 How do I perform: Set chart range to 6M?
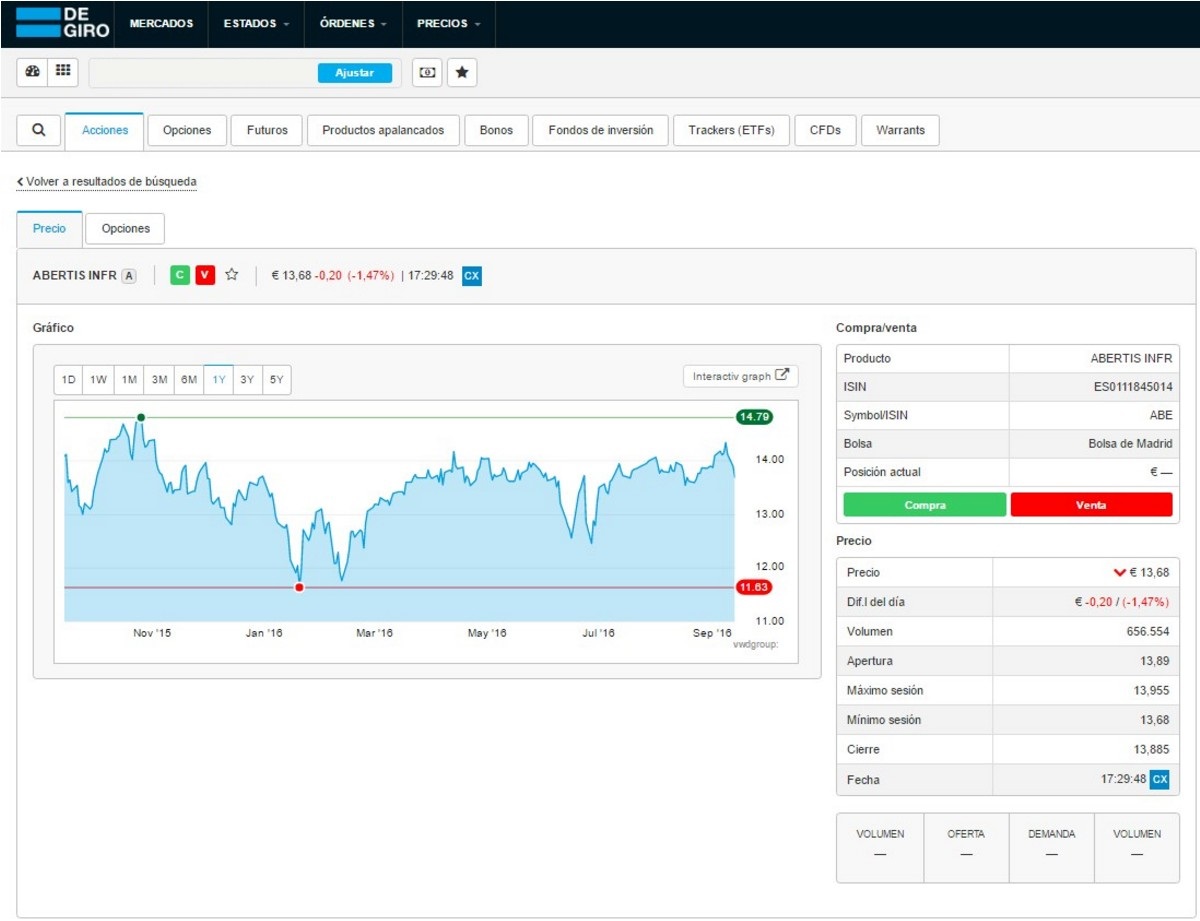pos(189,380)
